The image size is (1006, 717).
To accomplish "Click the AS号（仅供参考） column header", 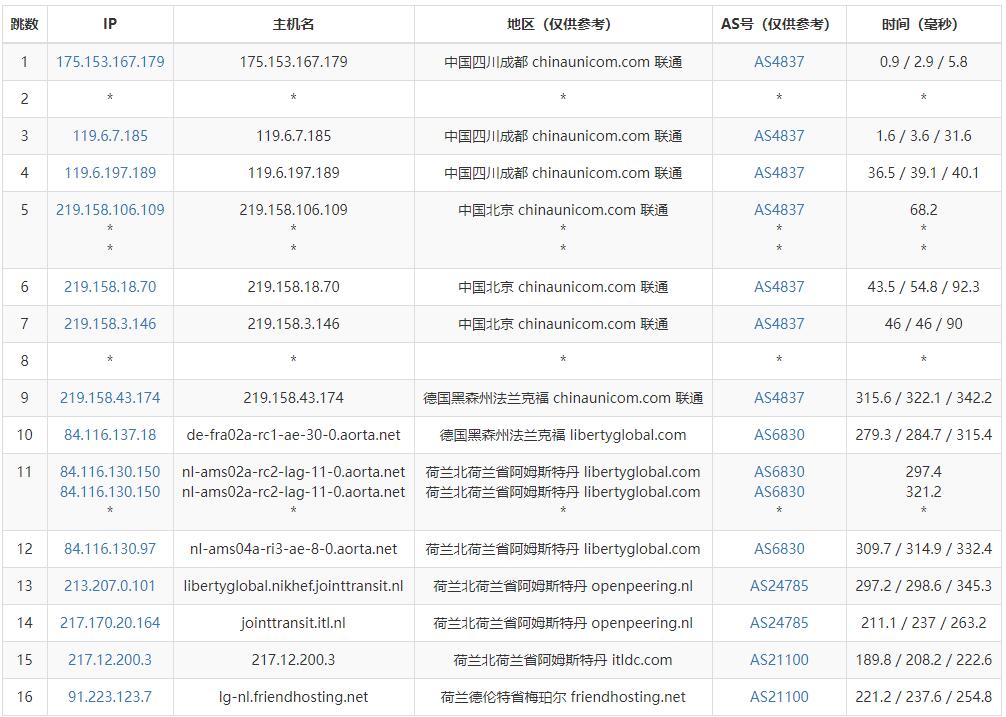I will [779, 24].
